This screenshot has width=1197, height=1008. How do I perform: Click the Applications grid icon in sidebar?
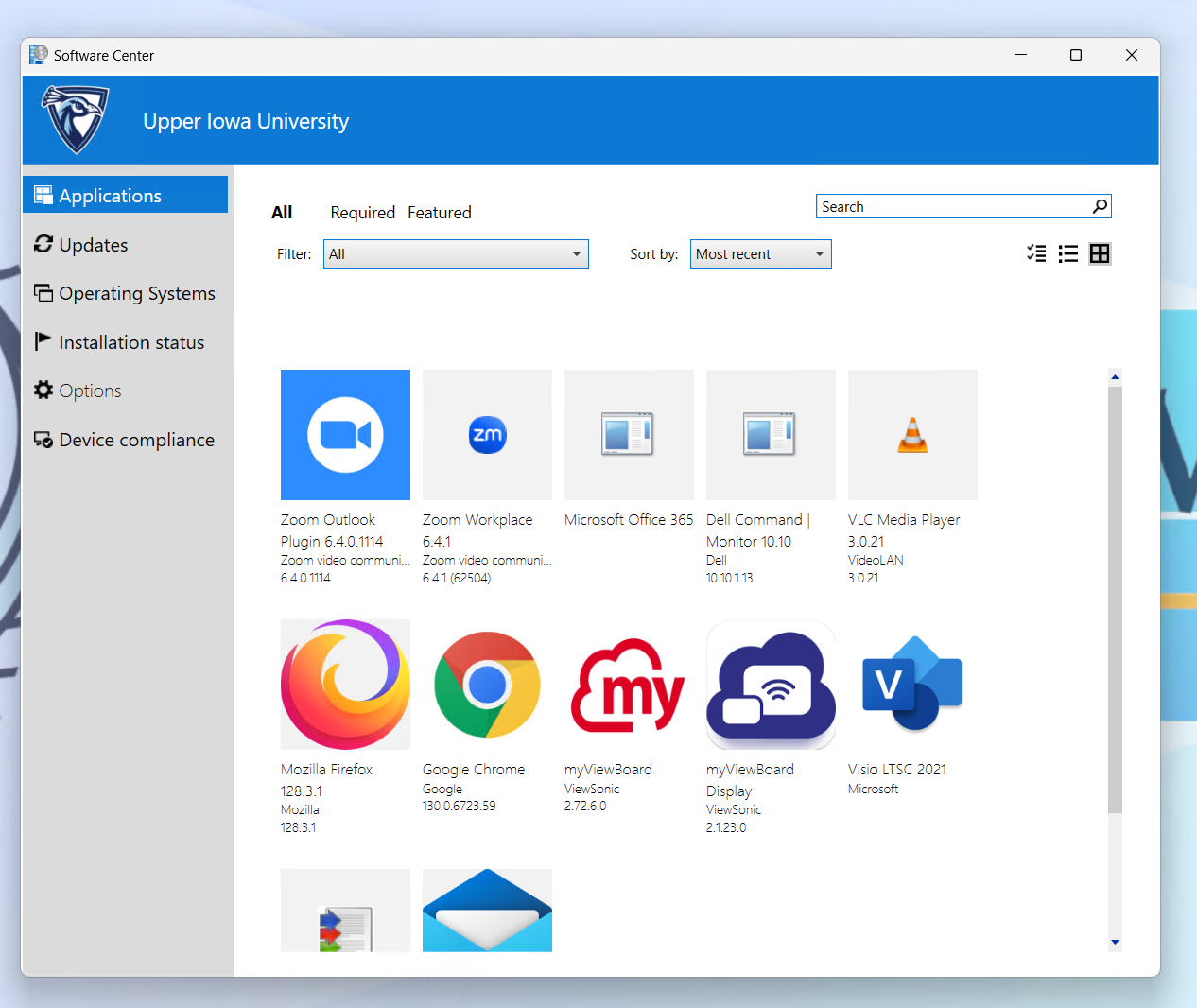click(x=43, y=195)
